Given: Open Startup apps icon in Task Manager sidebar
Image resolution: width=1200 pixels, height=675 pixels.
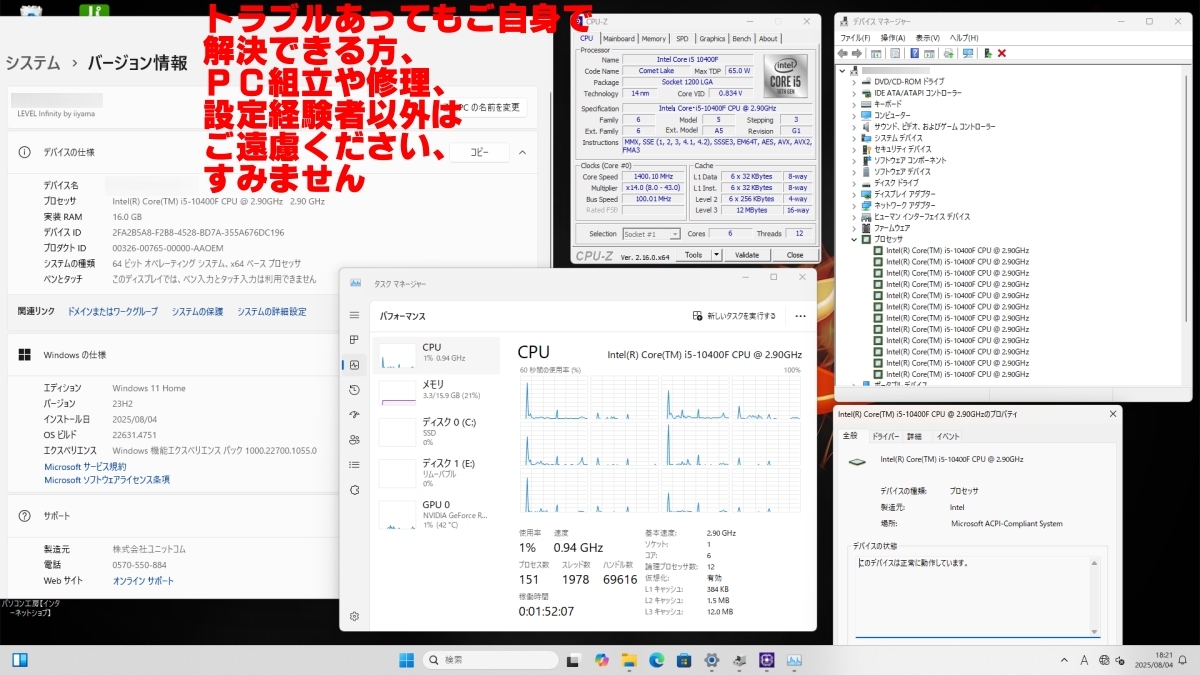Looking at the screenshot, I should [354, 415].
